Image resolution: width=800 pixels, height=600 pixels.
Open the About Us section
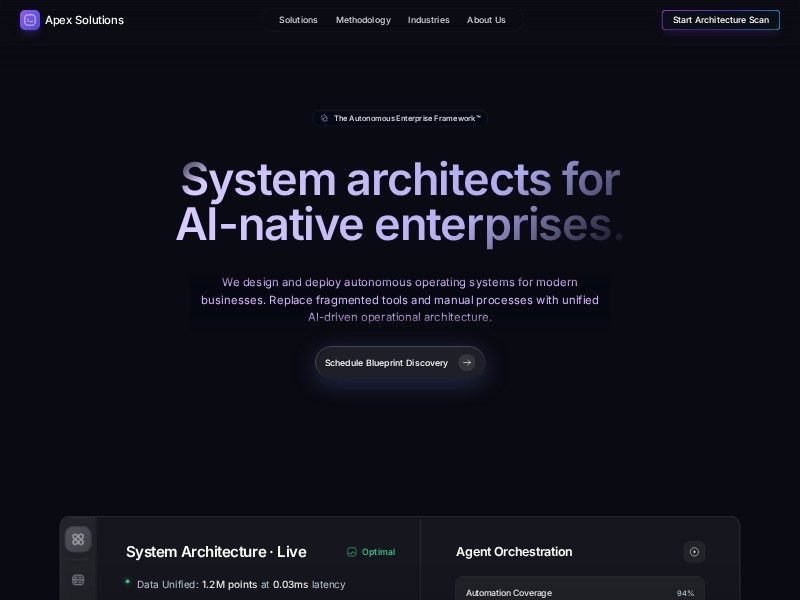(486, 20)
